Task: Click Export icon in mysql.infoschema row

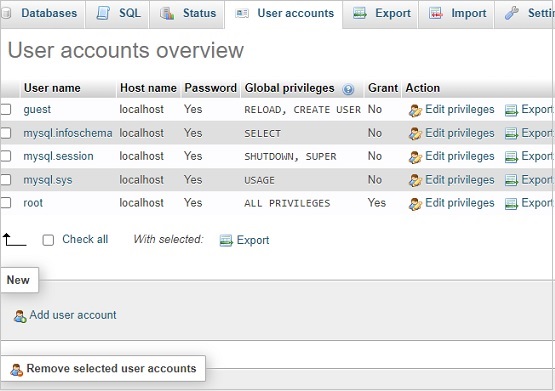Action: [x=511, y=134]
